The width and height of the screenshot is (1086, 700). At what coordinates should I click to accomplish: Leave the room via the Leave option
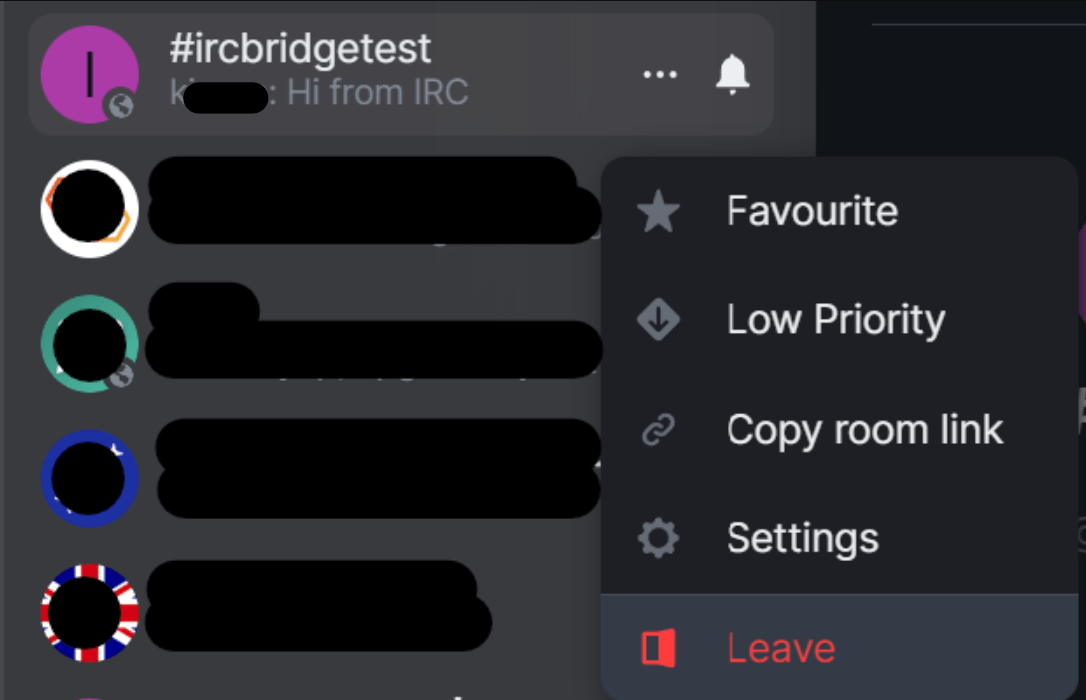point(838,648)
